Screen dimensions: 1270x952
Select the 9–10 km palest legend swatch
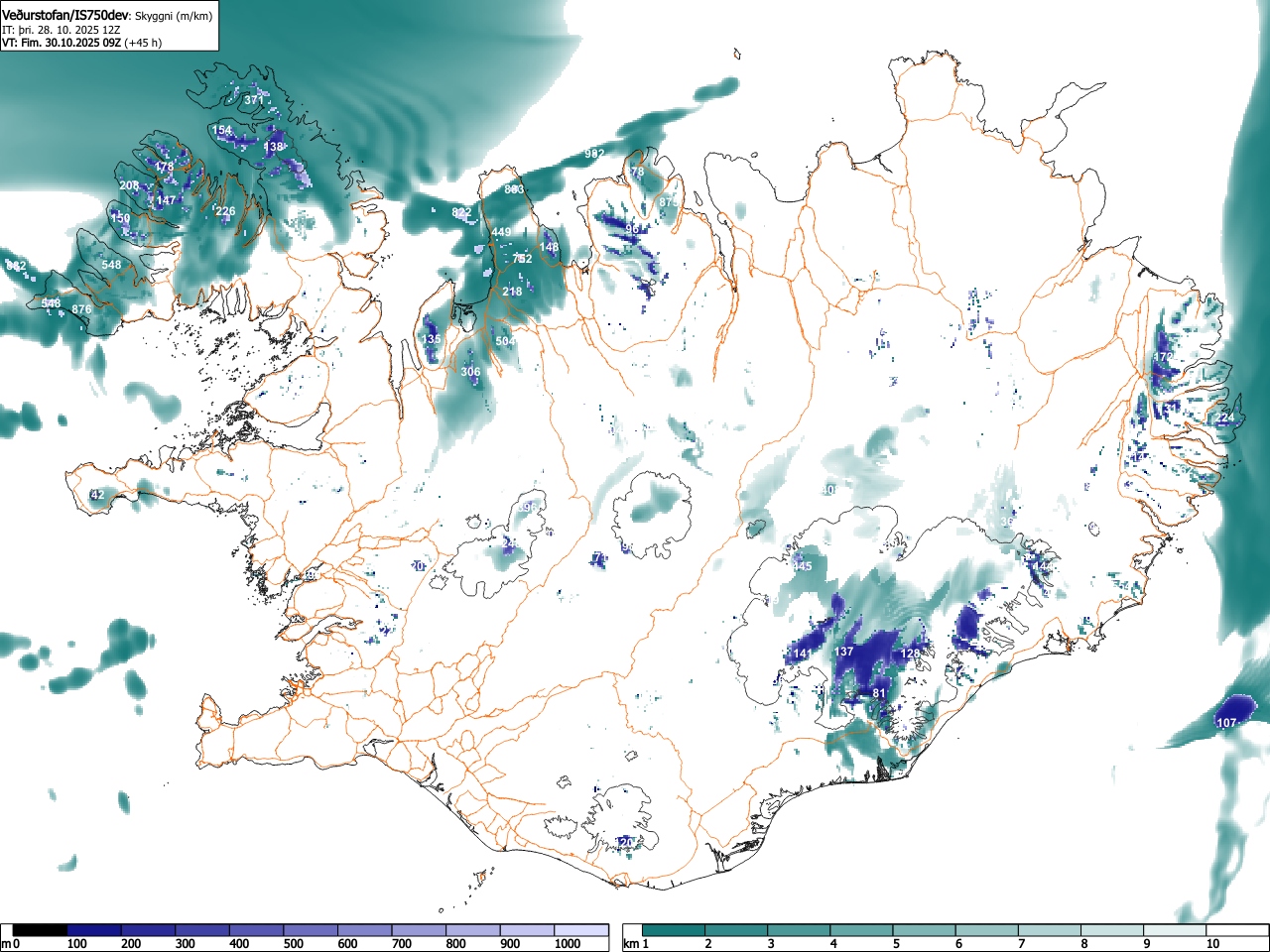click(1176, 930)
